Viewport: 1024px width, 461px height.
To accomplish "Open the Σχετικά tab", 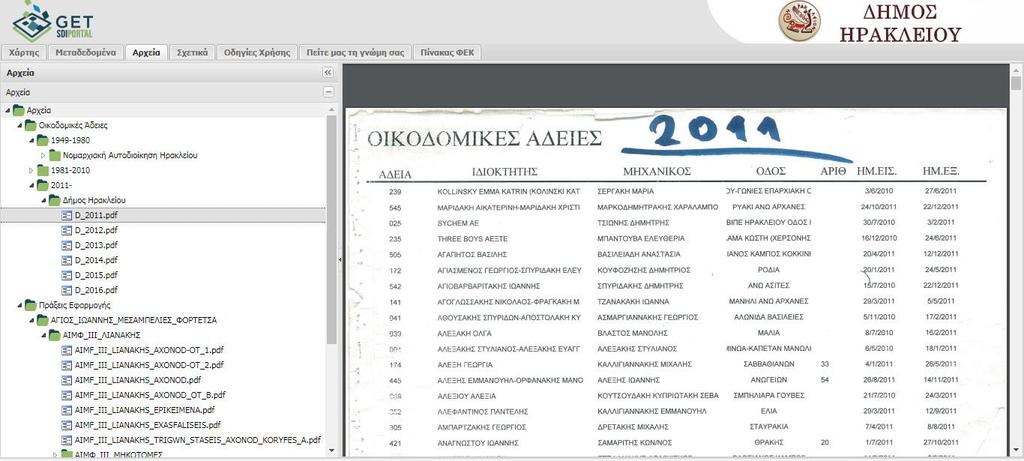I will click(x=192, y=52).
